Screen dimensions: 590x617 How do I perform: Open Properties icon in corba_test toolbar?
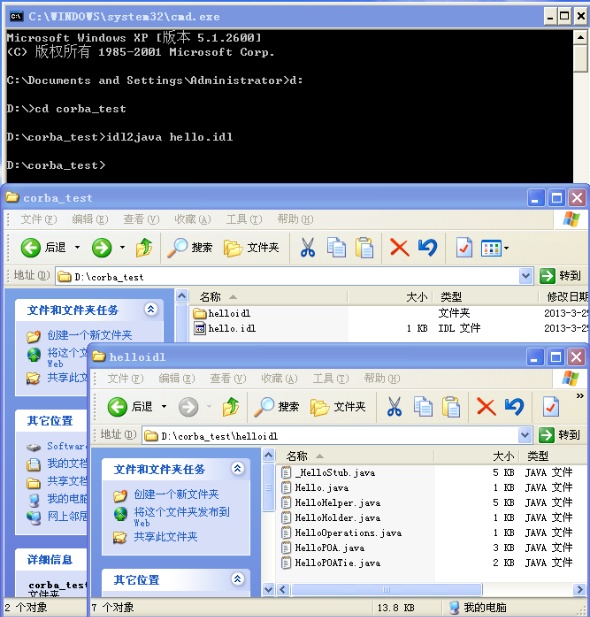(464, 248)
